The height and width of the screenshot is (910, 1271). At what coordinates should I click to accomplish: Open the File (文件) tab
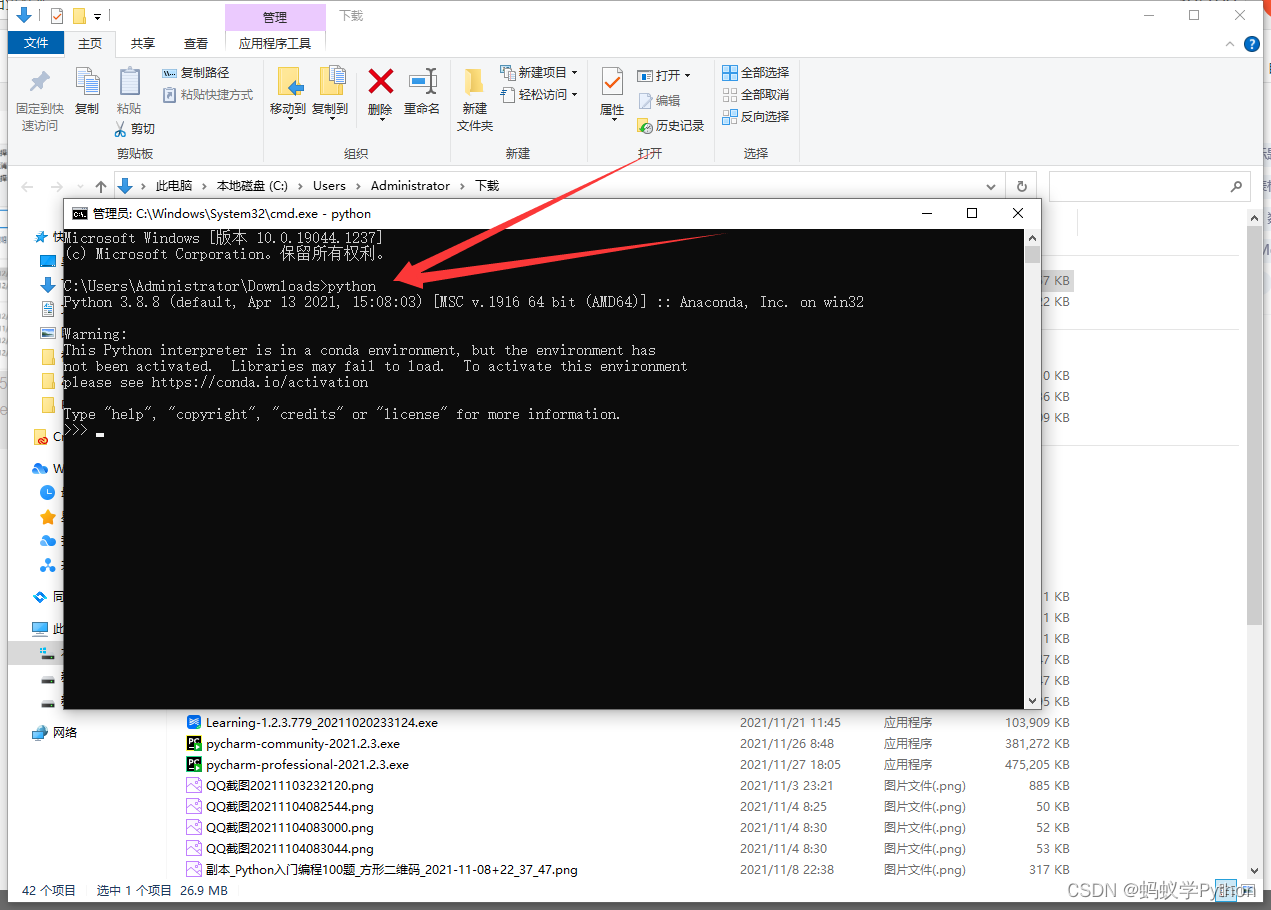pos(36,43)
